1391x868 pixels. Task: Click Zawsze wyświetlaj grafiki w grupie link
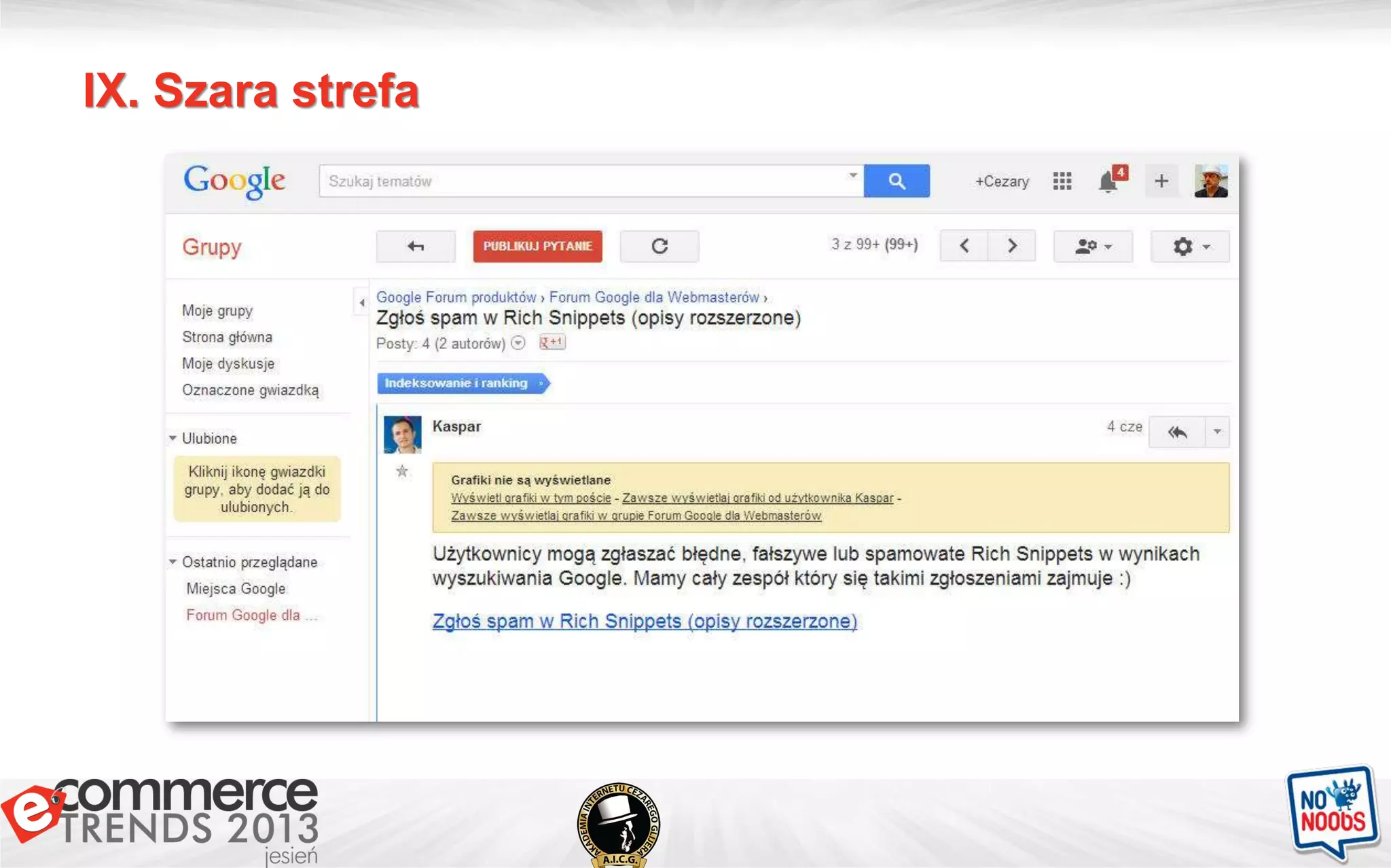[636, 516]
